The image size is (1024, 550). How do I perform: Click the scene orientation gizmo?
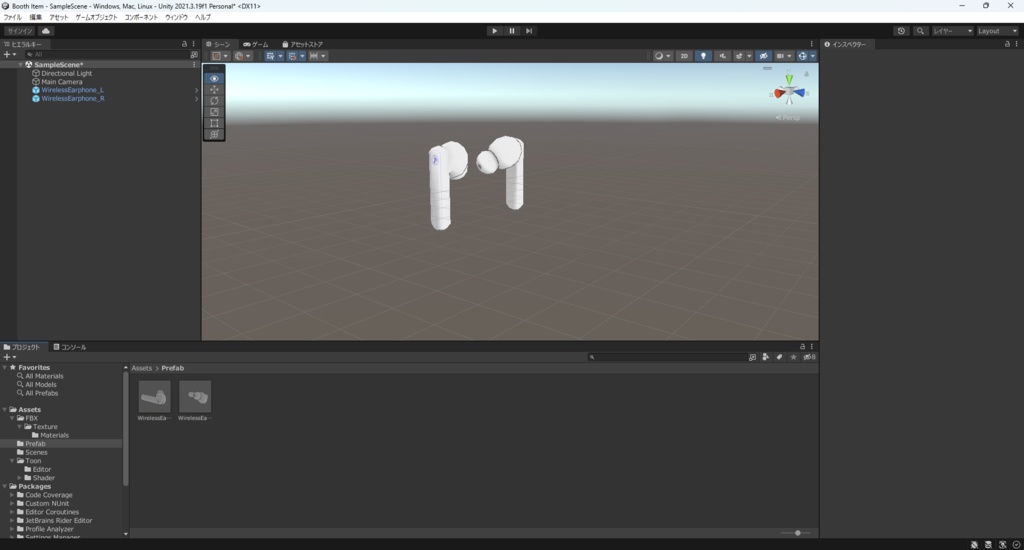pos(789,91)
